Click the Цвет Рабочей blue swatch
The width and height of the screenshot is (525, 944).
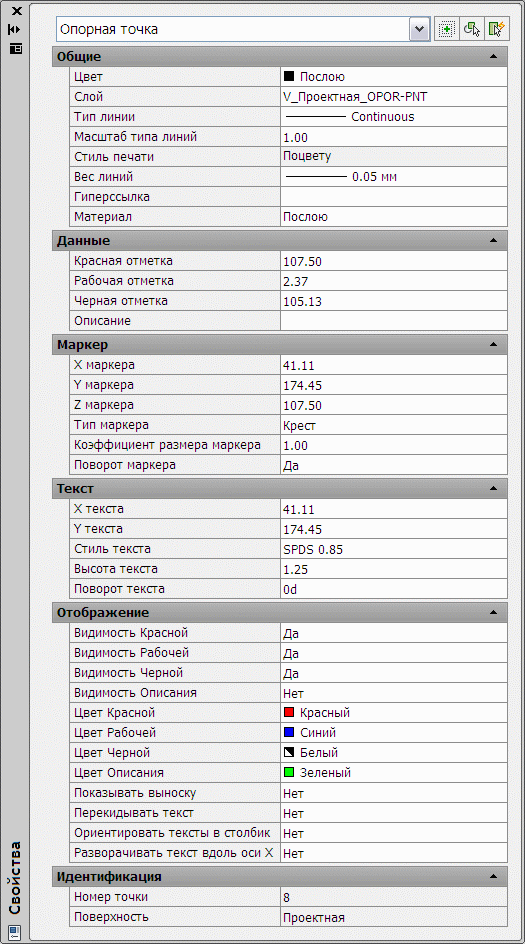[x=289, y=733]
